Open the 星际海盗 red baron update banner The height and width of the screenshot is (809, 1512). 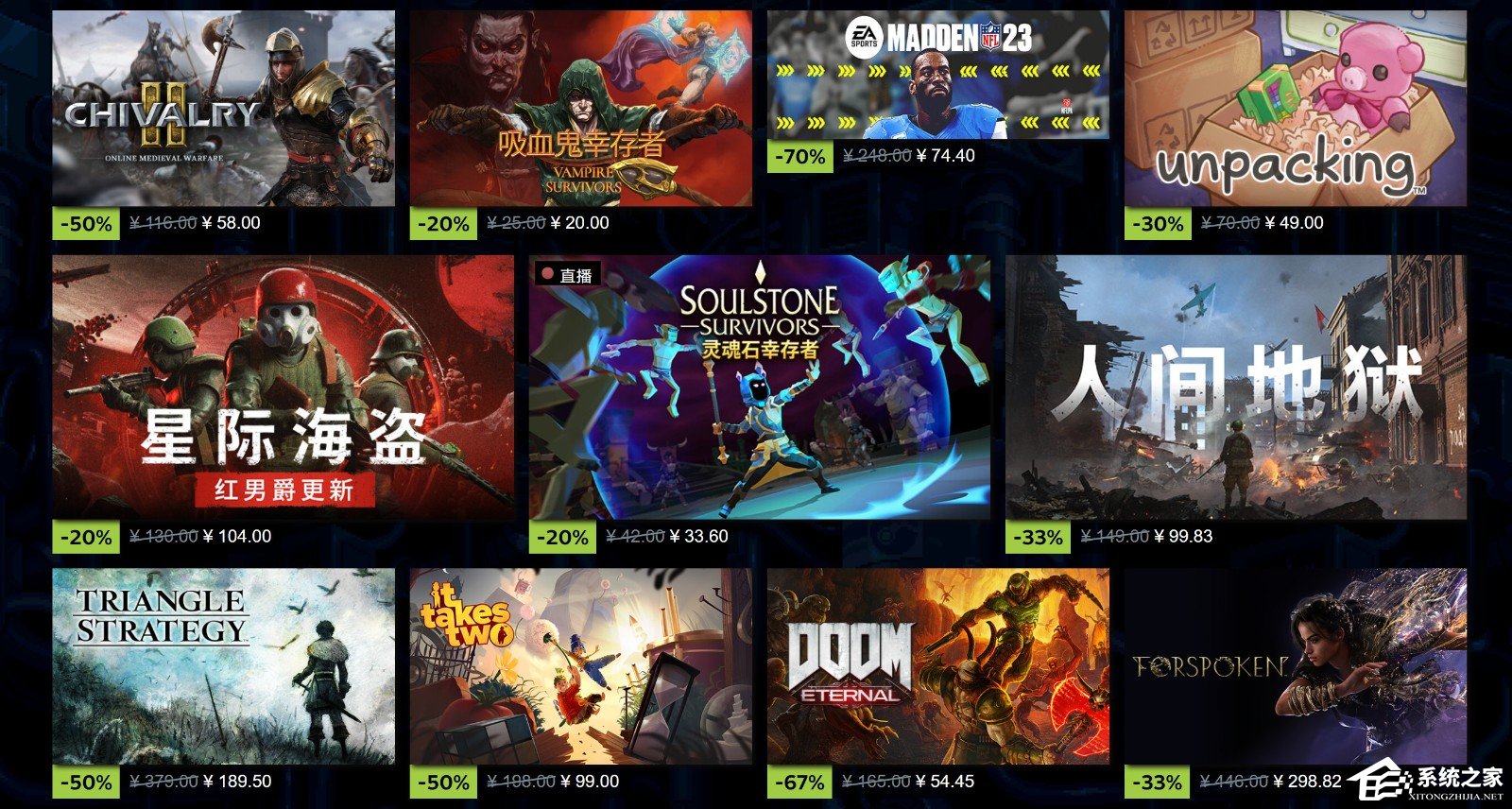coord(283,387)
